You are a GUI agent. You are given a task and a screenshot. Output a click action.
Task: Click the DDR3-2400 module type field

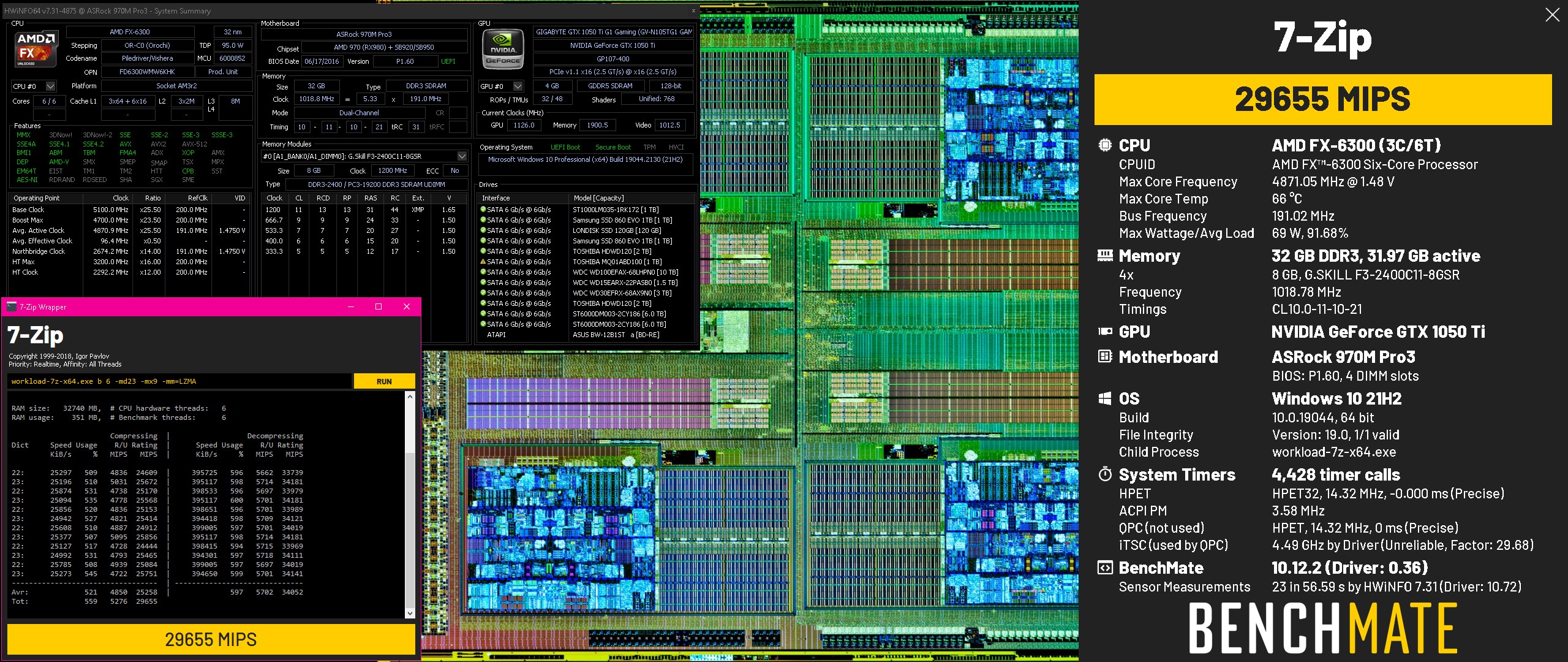tap(376, 185)
